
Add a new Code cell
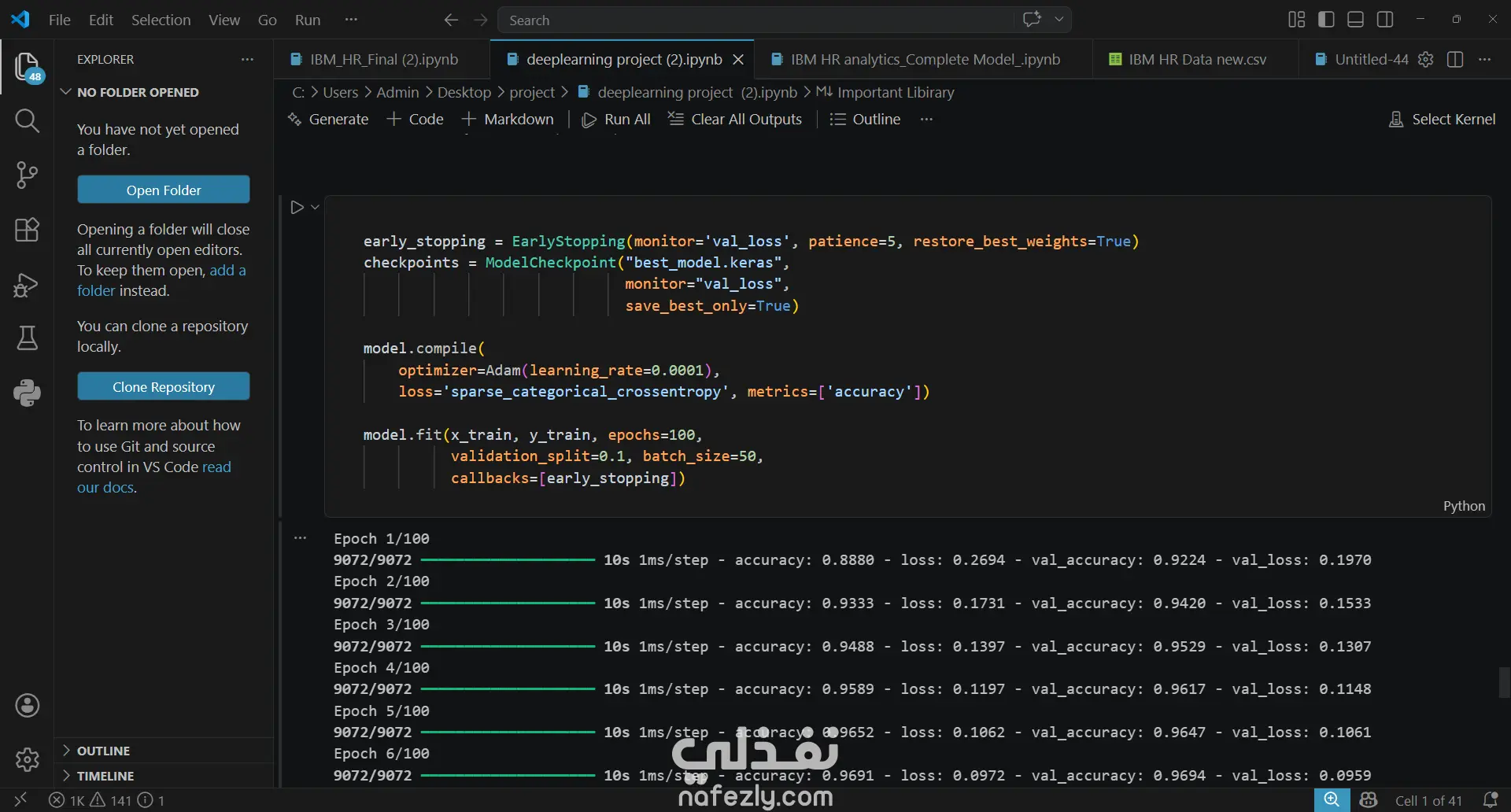pyautogui.click(x=416, y=119)
